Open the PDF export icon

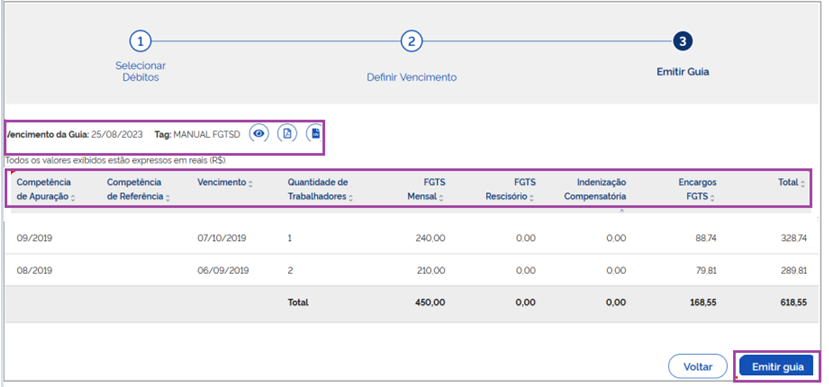coord(287,134)
